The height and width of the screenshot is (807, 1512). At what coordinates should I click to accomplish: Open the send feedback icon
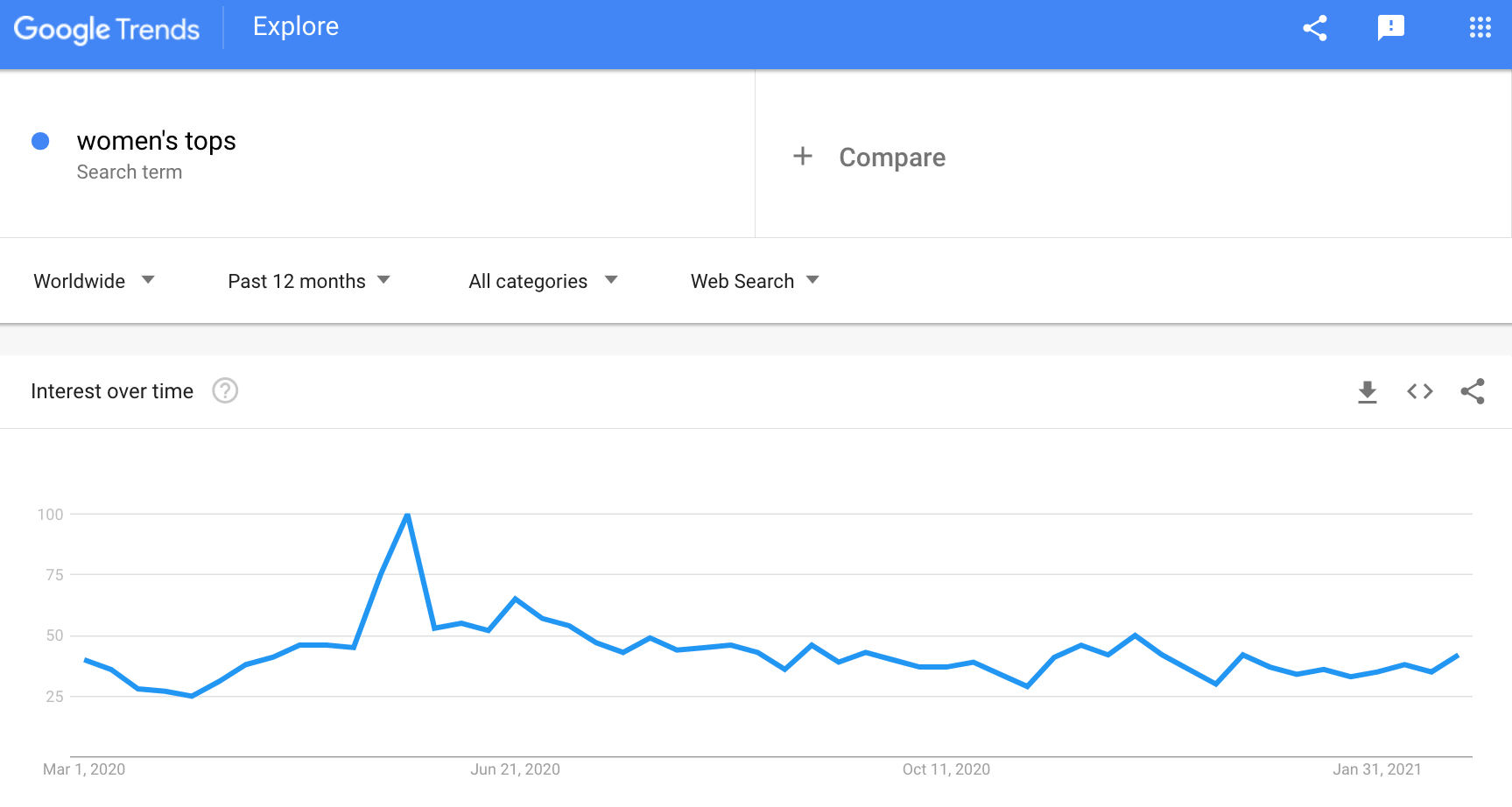point(1390,28)
